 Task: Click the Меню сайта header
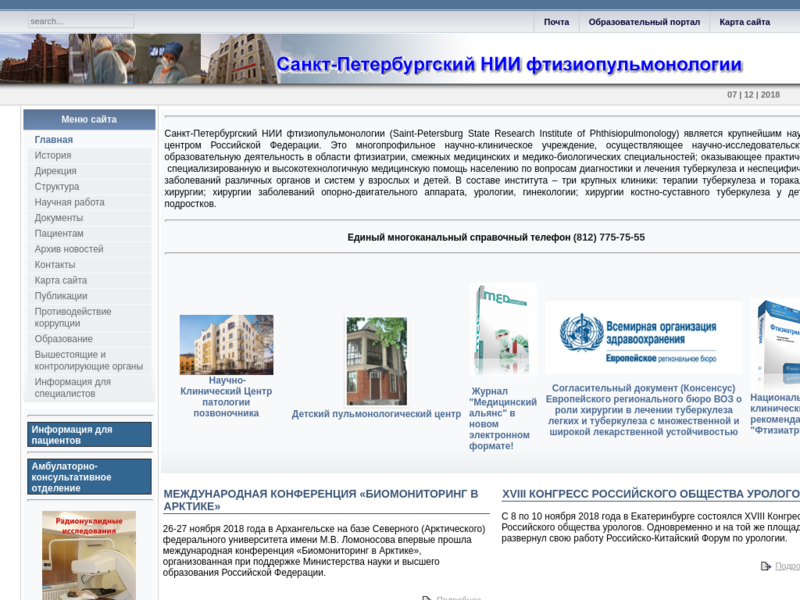pos(89,119)
